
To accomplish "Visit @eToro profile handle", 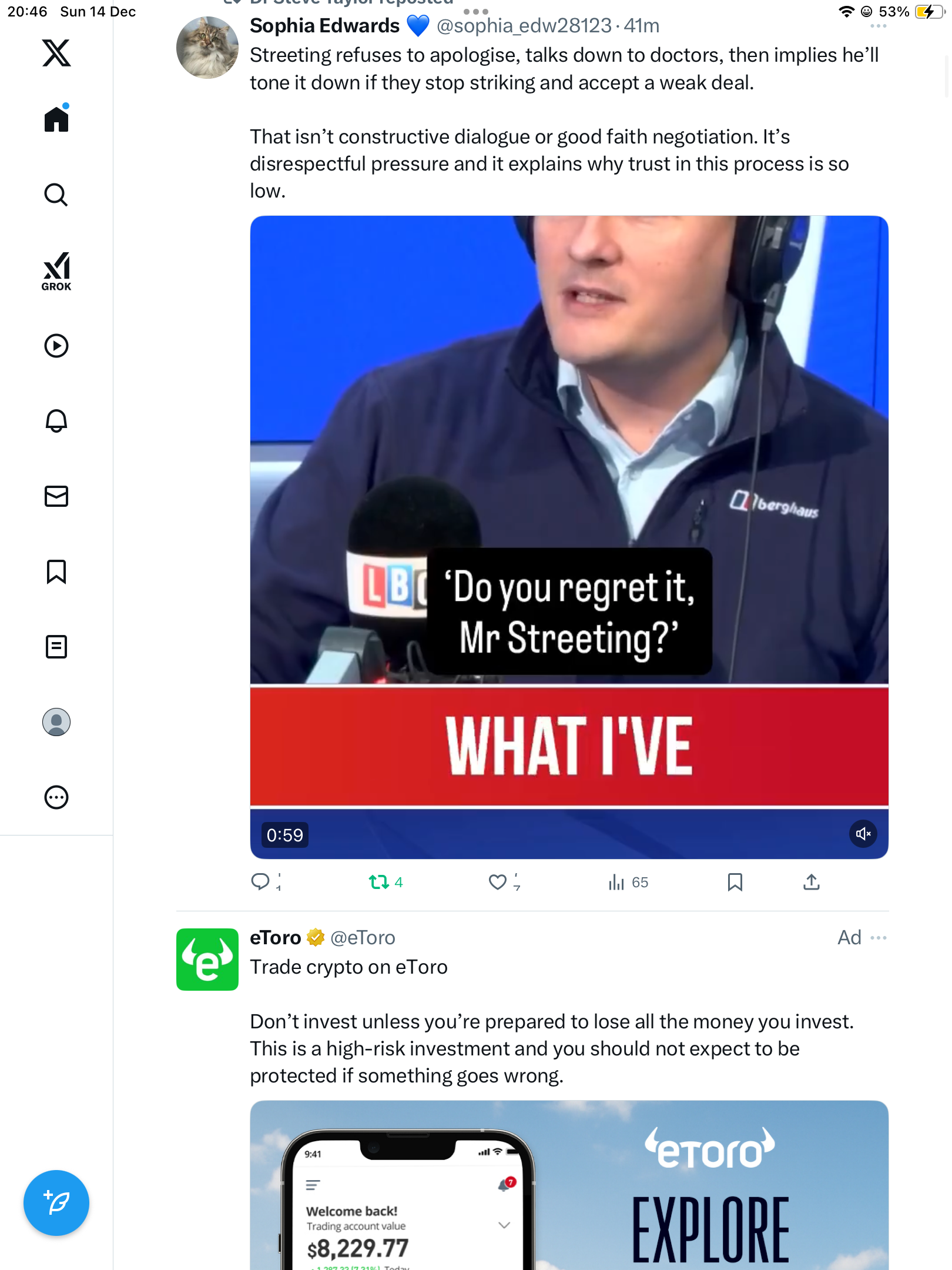I will (x=363, y=938).
